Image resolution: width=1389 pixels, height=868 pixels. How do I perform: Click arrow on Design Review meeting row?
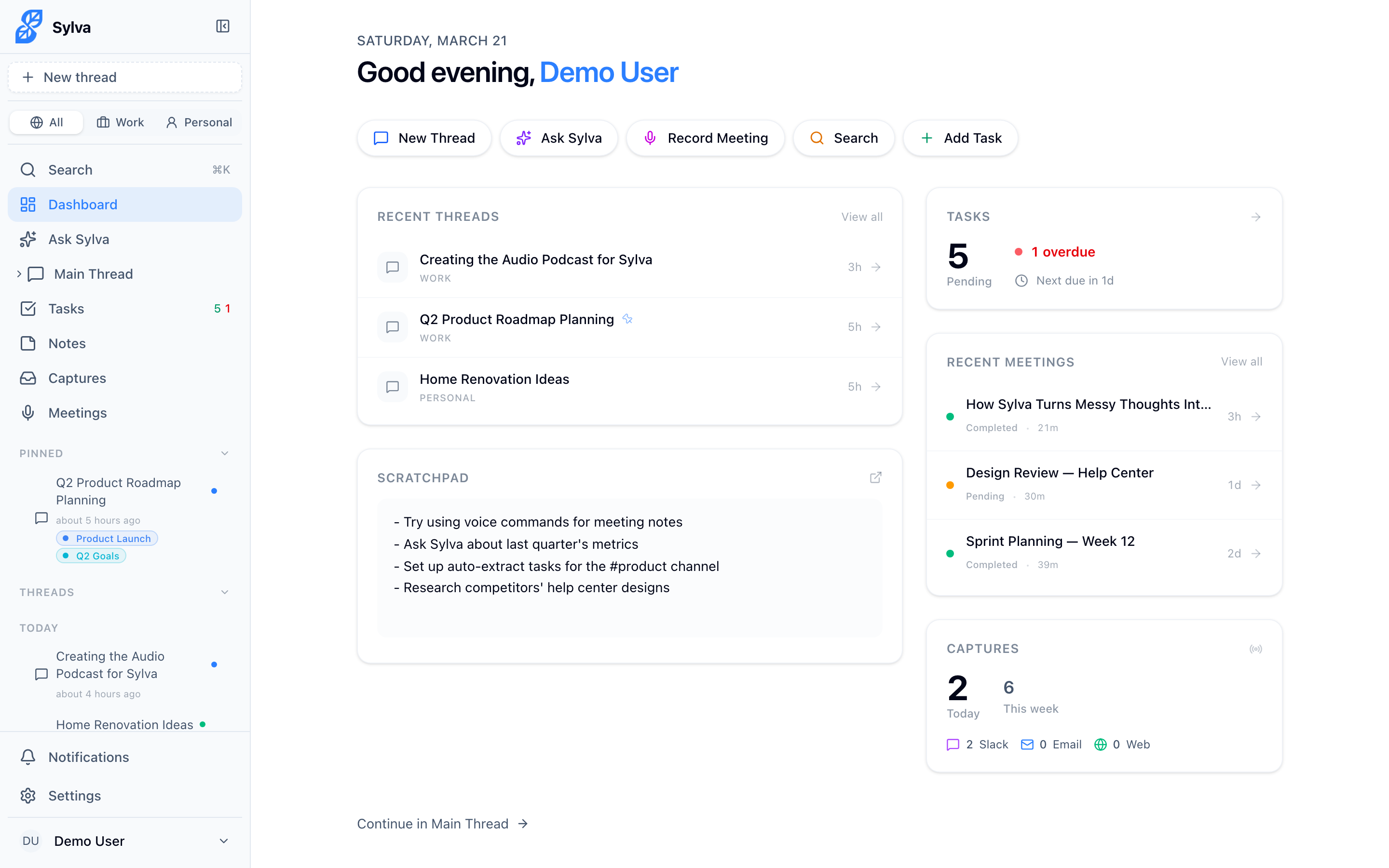pos(1256,485)
